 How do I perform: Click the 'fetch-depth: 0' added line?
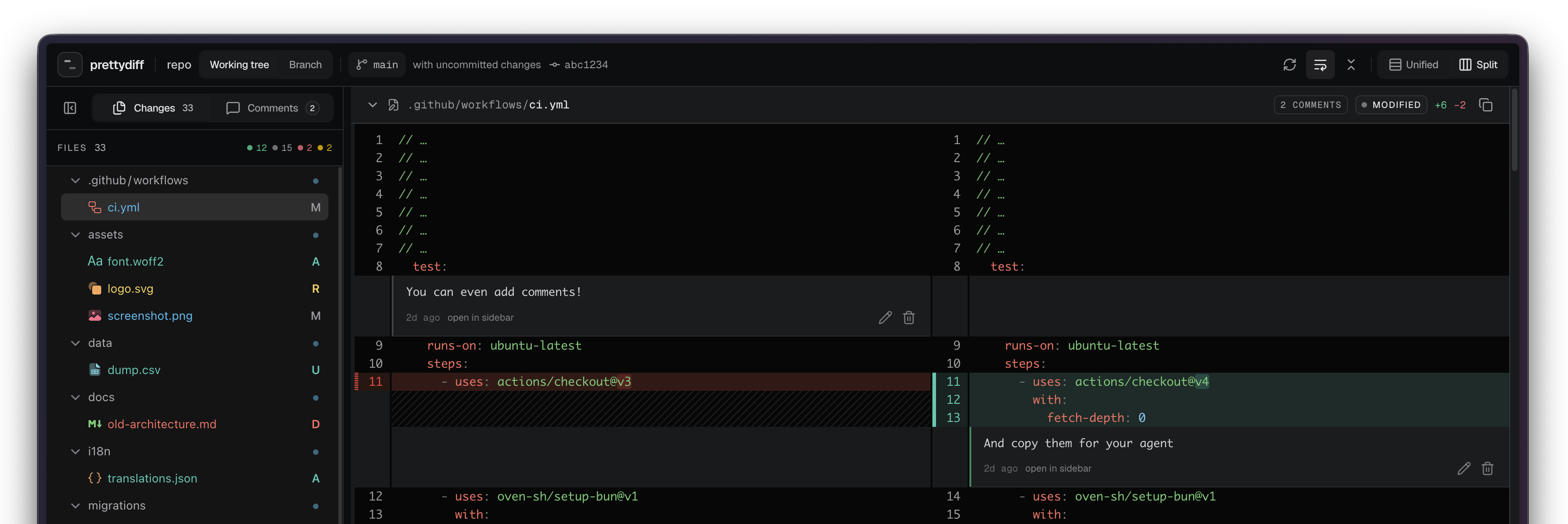1238,417
